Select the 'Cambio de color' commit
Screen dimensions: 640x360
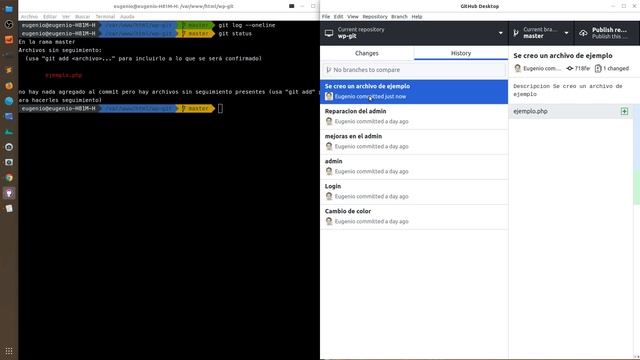(x=414, y=216)
